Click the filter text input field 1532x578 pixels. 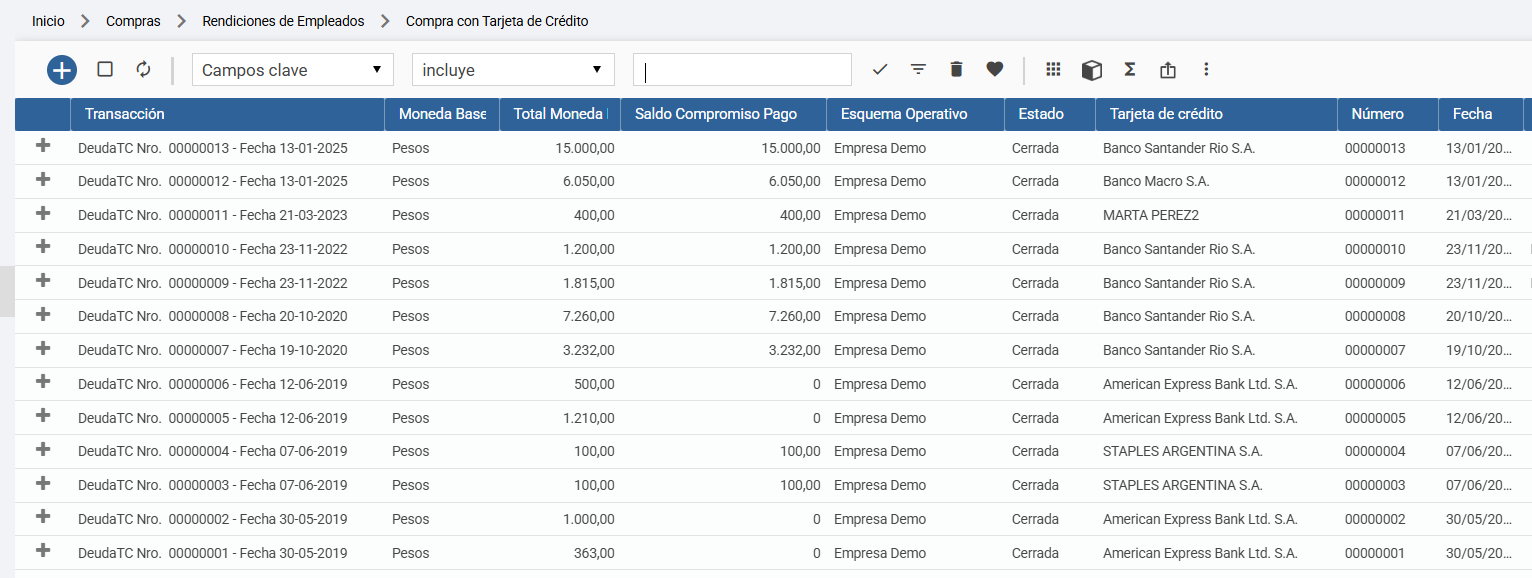coord(742,70)
